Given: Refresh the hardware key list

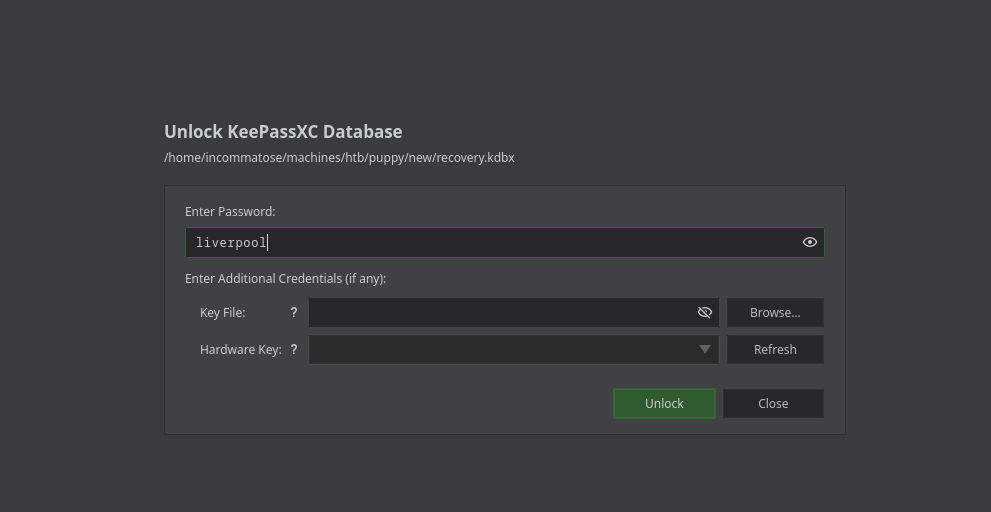Looking at the screenshot, I should click(x=774, y=350).
